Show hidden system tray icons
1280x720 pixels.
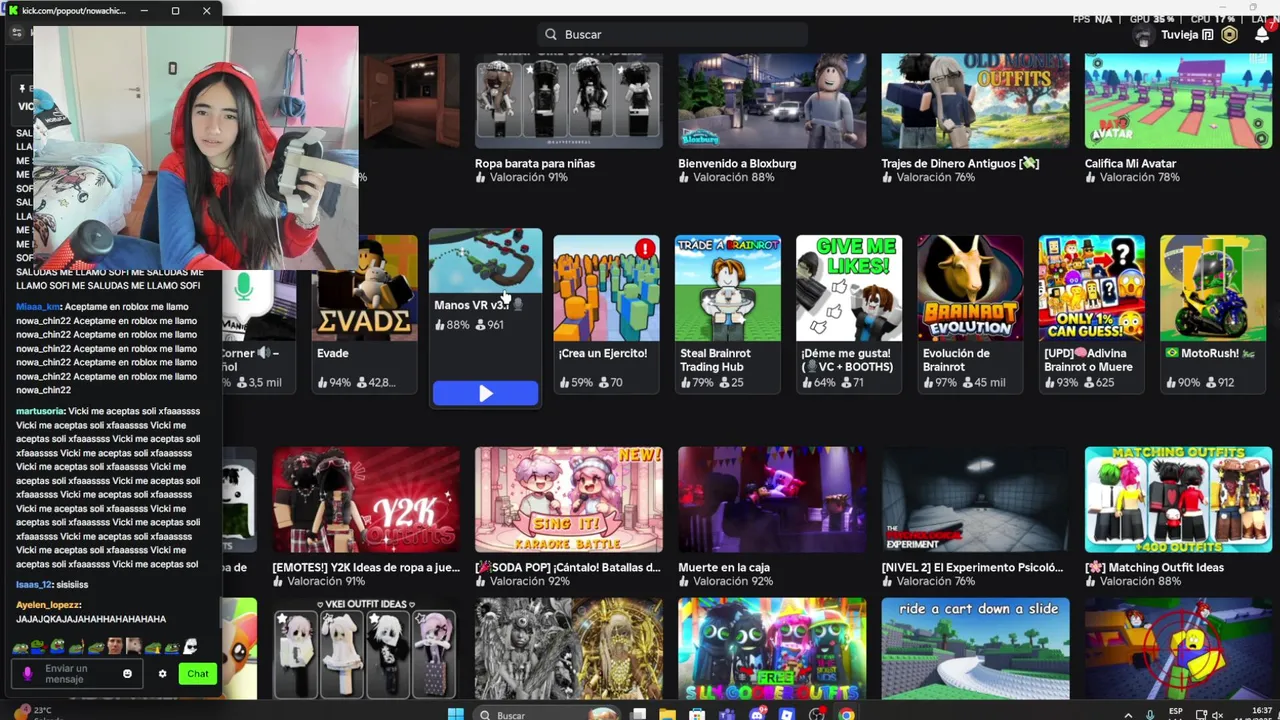[x=1129, y=715]
